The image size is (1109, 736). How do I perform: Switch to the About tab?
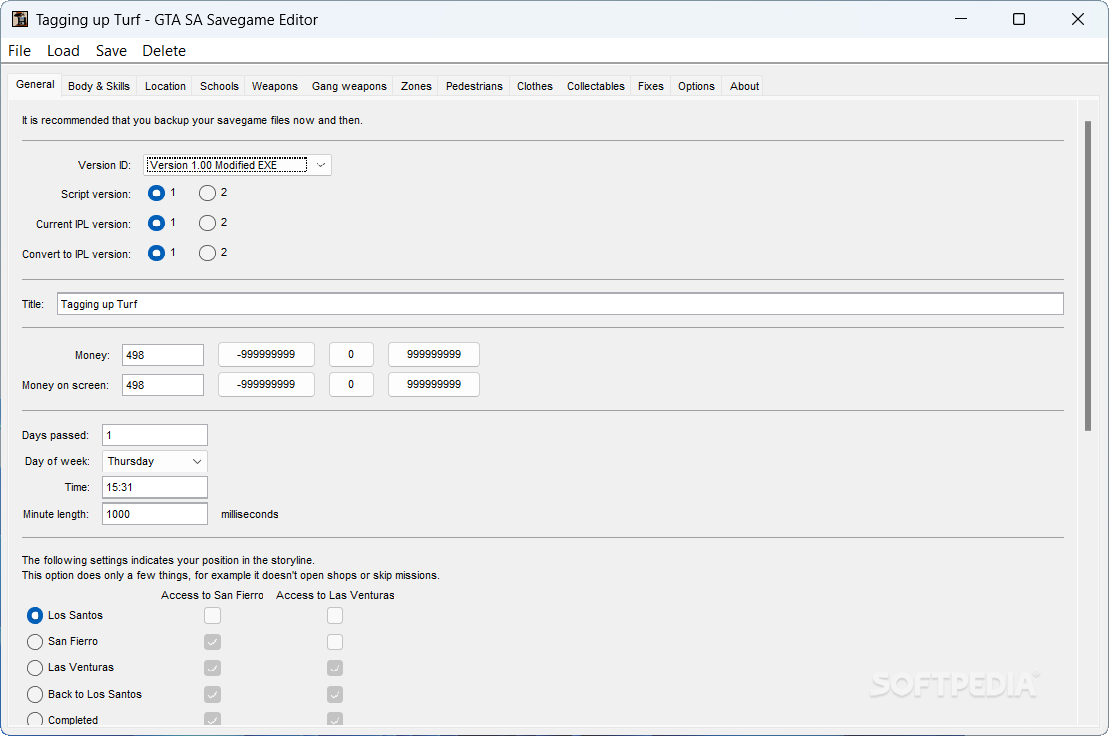[x=744, y=86]
